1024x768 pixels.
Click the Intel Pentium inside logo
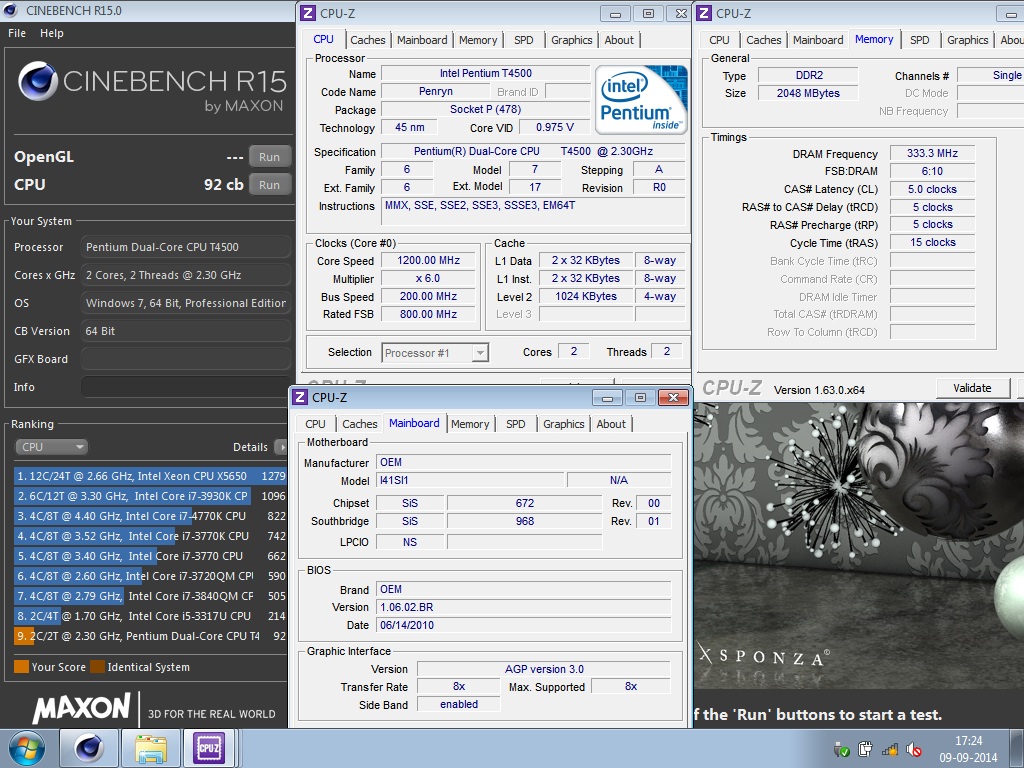(641, 99)
